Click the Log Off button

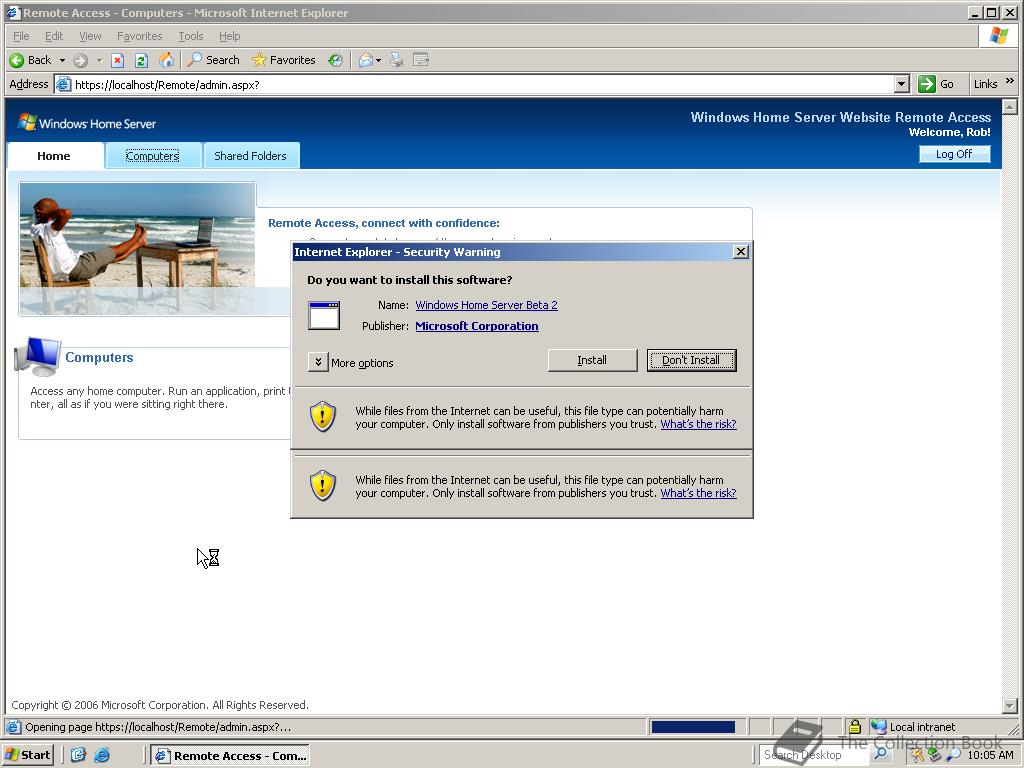pyautogui.click(x=954, y=154)
